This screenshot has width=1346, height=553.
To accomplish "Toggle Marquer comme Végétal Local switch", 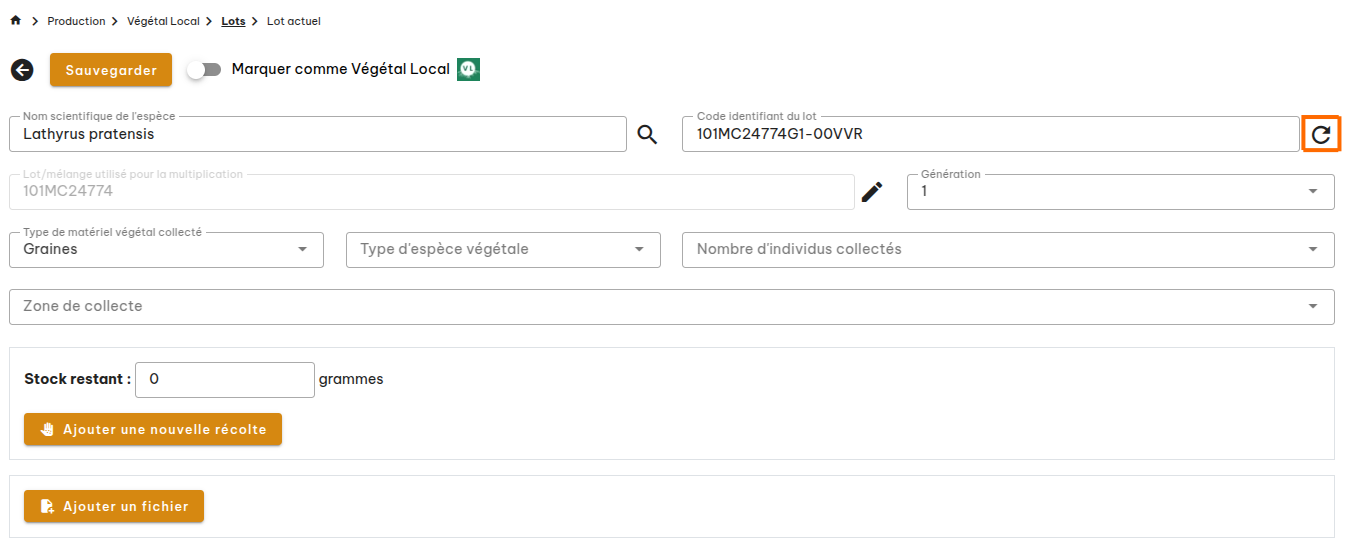I will pyautogui.click(x=204, y=70).
